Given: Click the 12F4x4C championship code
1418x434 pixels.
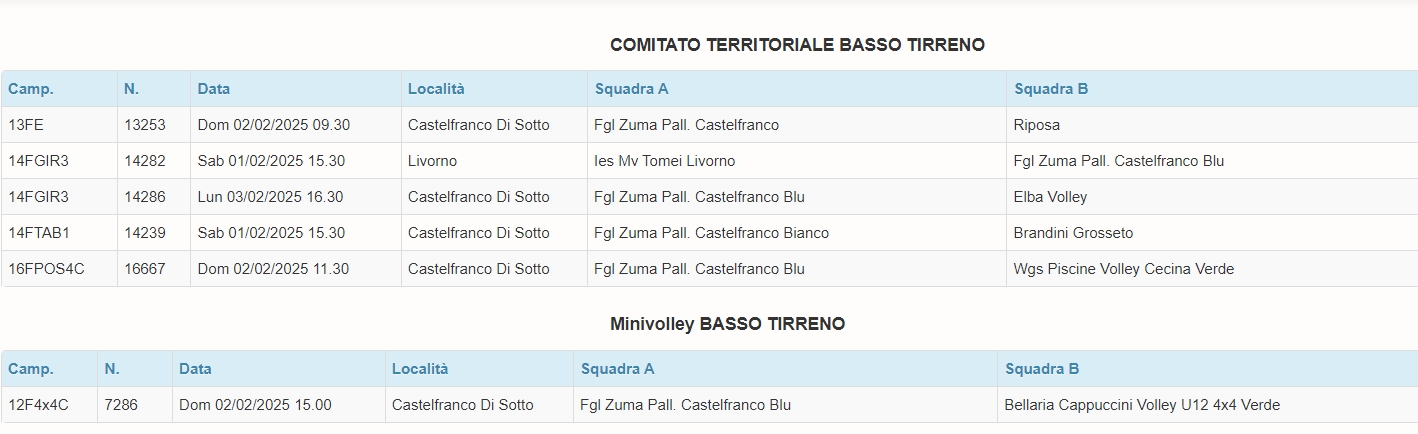Looking at the screenshot, I should click(38, 405).
